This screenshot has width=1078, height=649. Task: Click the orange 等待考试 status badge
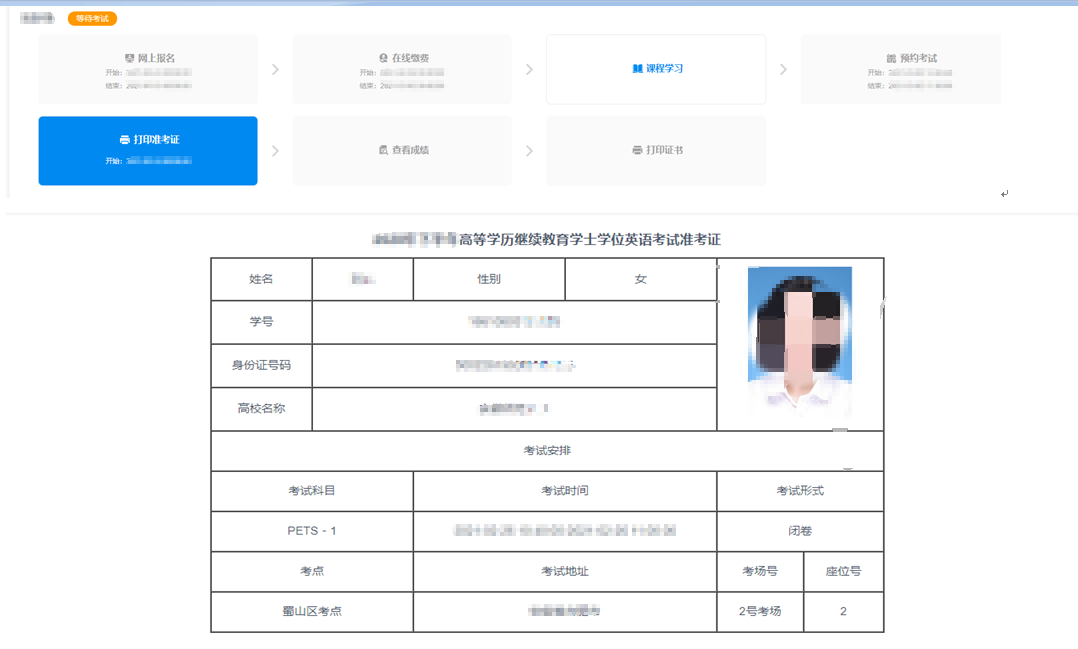point(92,18)
